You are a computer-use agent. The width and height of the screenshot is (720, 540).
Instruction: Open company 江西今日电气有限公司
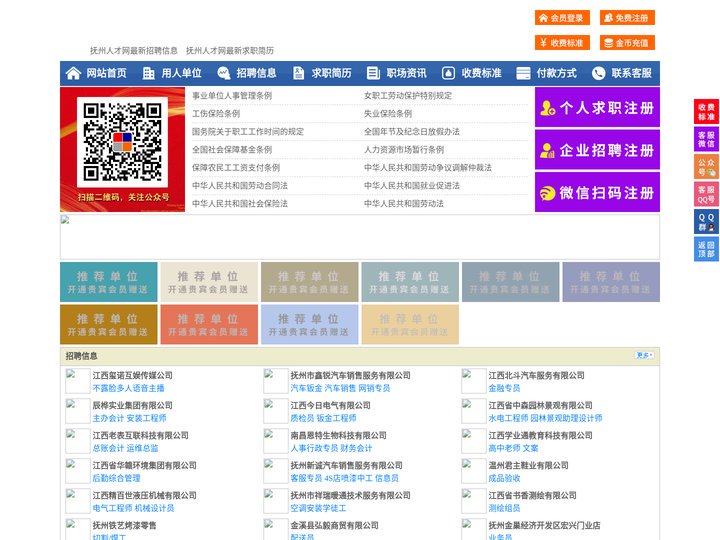pyautogui.click(x=330, y=405)
